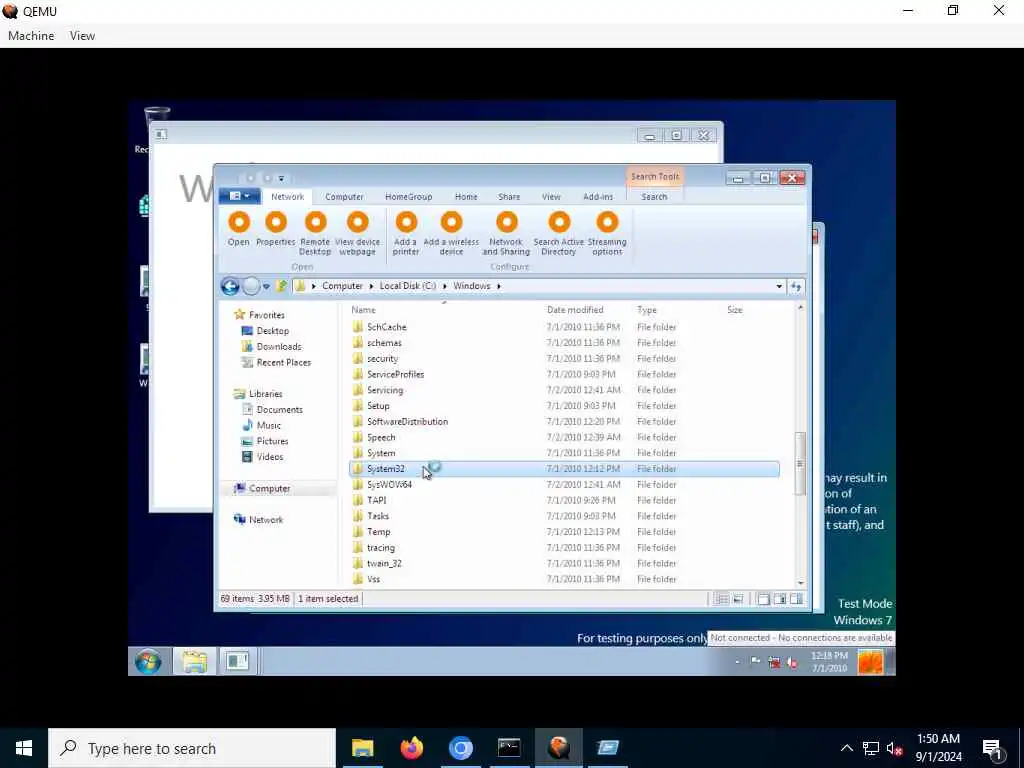Click Local Disk (C:) in breadcrumb

(408, 286)
